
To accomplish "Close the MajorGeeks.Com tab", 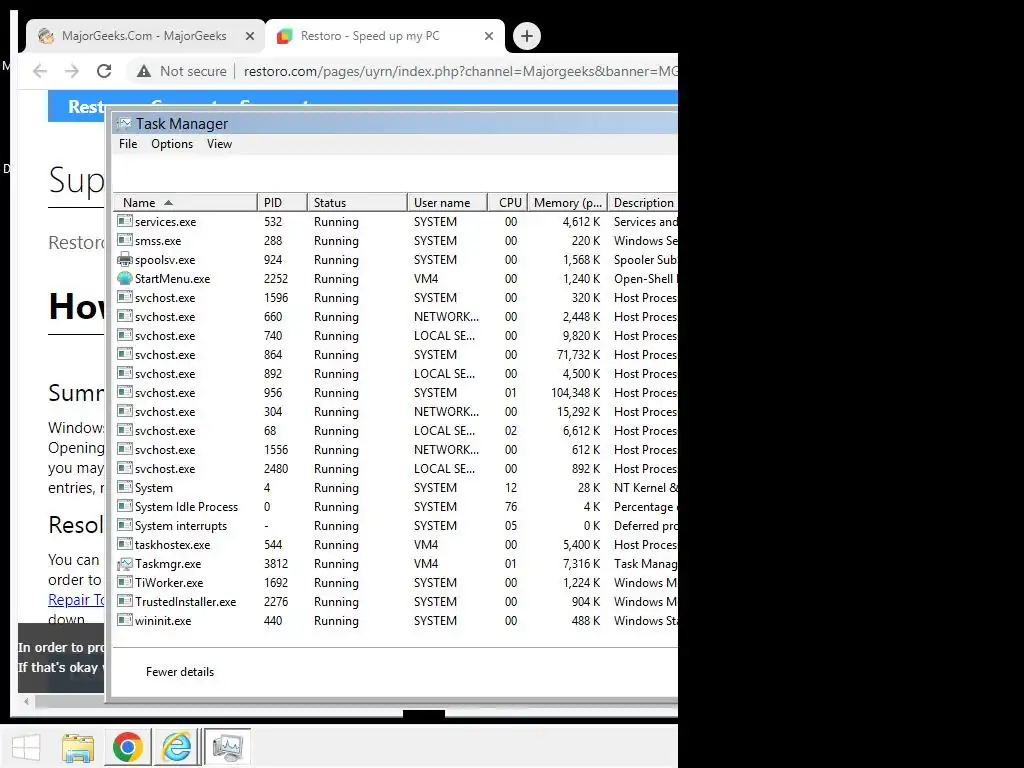I will (249, 36).
